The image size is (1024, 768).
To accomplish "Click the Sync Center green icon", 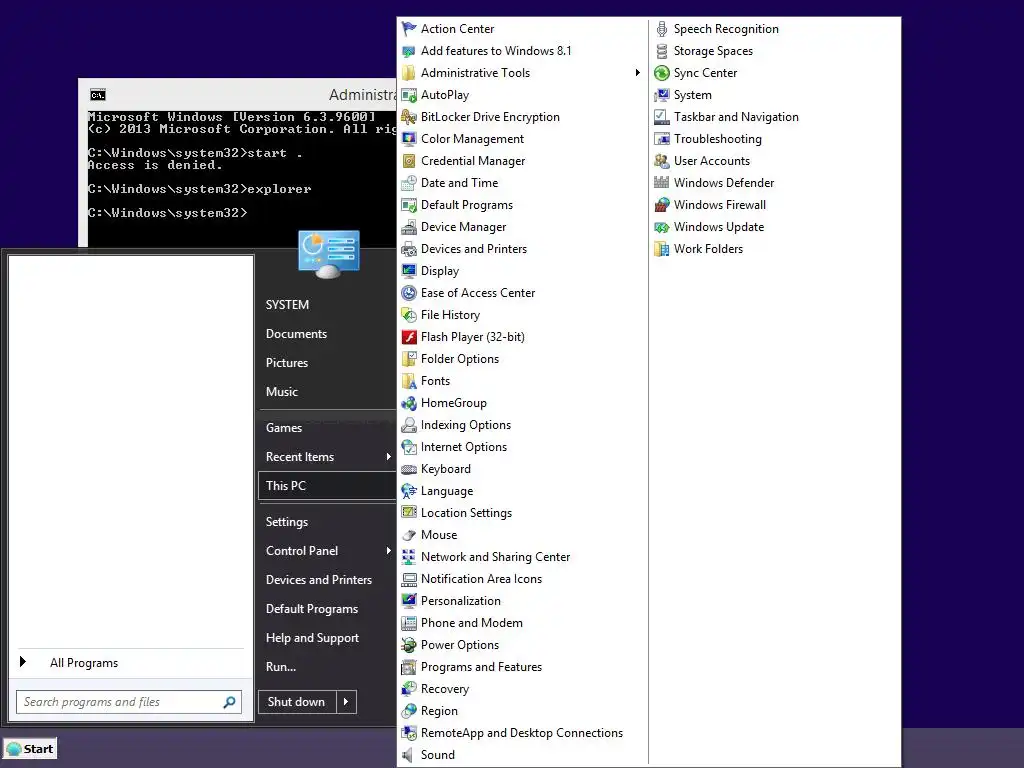I will [x=662, y=73].
